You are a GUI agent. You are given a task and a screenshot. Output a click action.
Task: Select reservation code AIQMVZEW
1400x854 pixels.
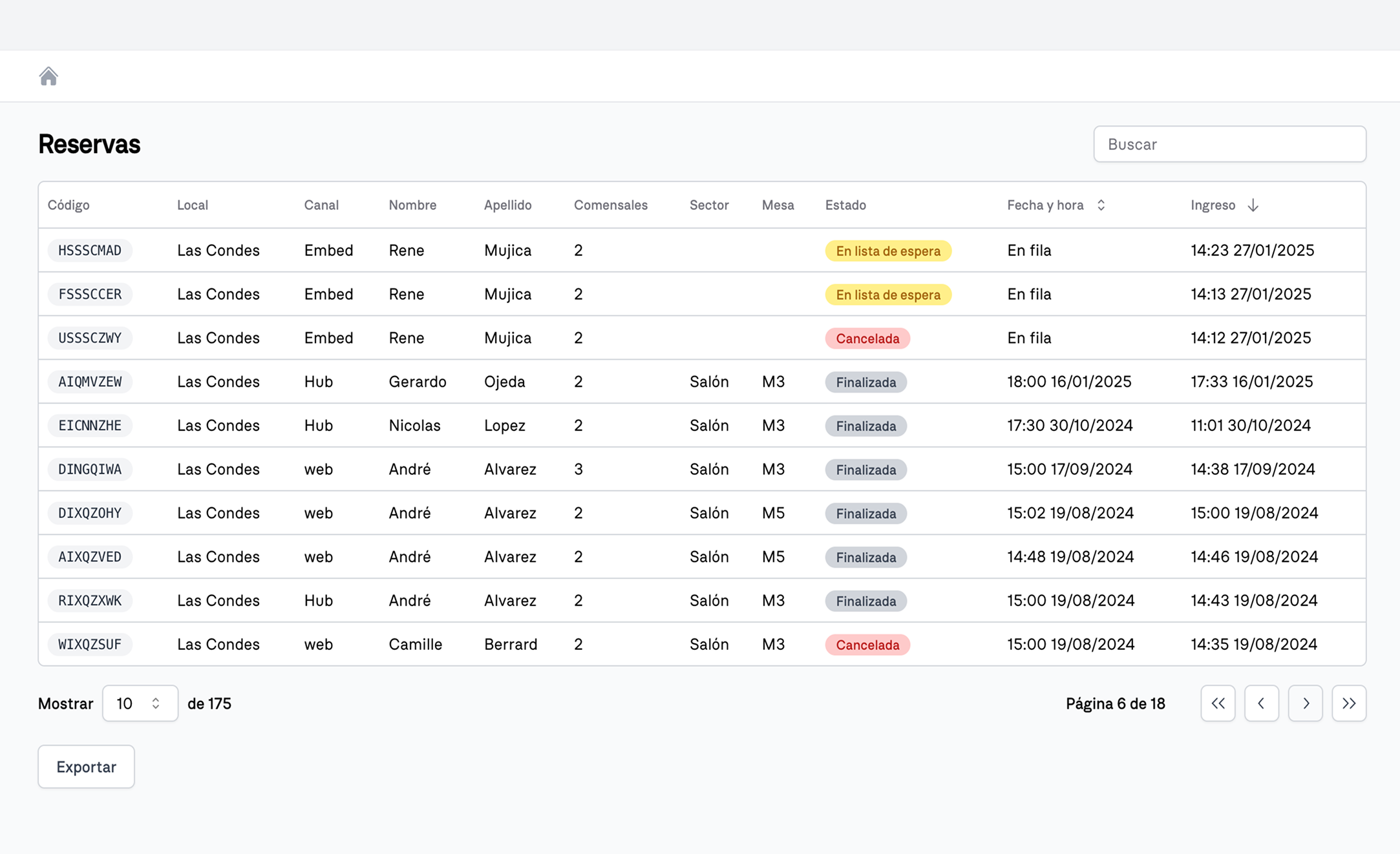click(x=90, y=382)
